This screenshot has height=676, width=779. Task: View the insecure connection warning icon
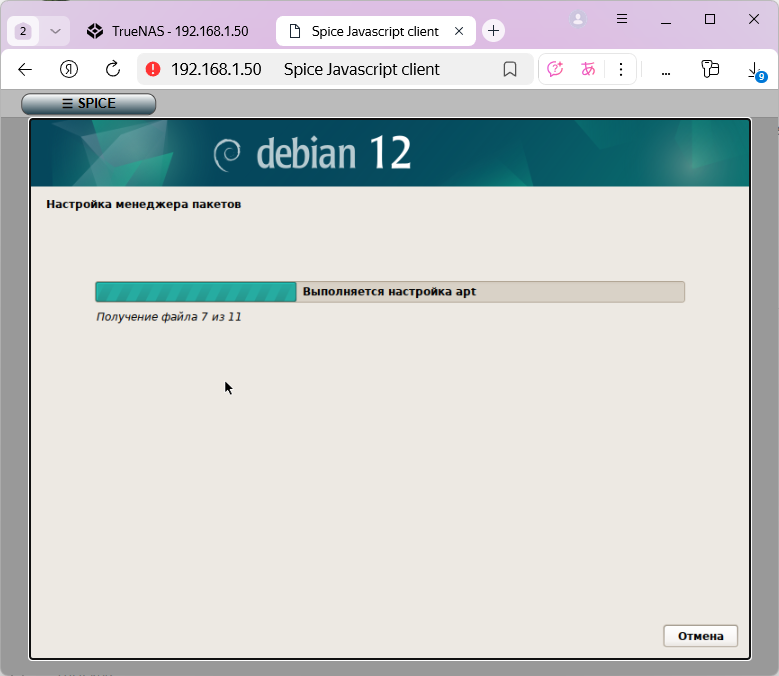point(153,69)
